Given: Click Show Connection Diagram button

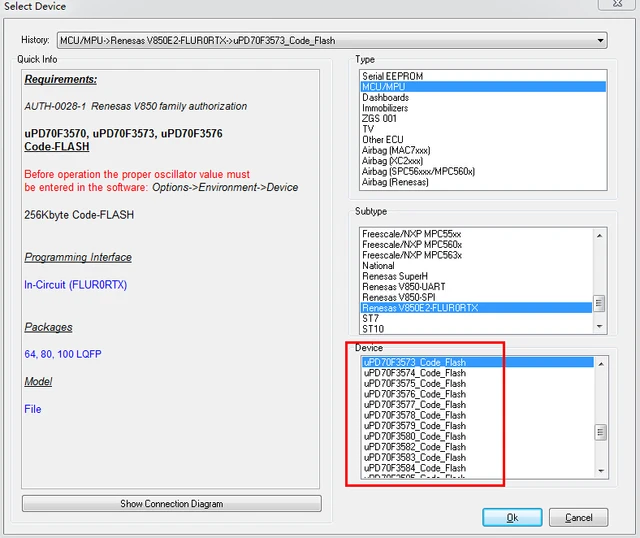Looking at the screenshot, I should (171, 504).
